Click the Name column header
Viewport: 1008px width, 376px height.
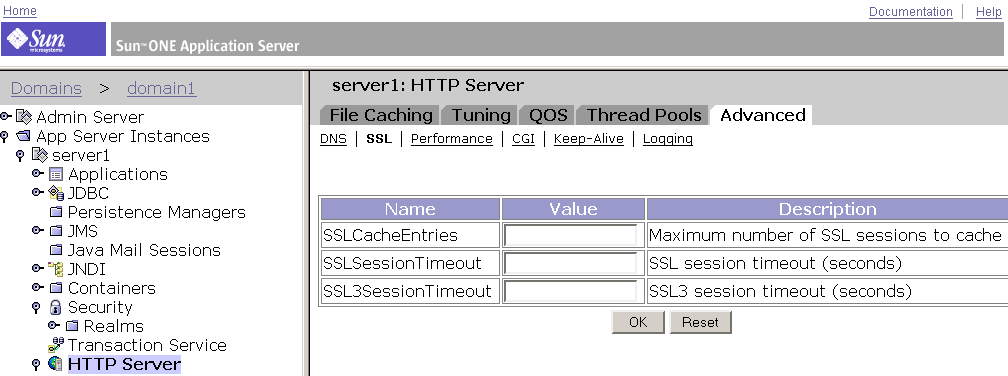pyautogui.click(x=410, y=210)
